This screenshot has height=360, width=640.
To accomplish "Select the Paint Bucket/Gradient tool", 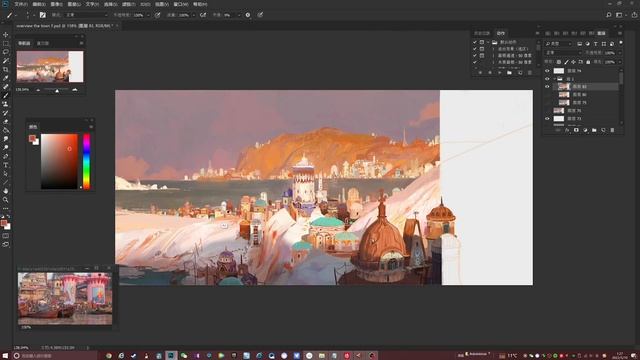I will 6,130.
